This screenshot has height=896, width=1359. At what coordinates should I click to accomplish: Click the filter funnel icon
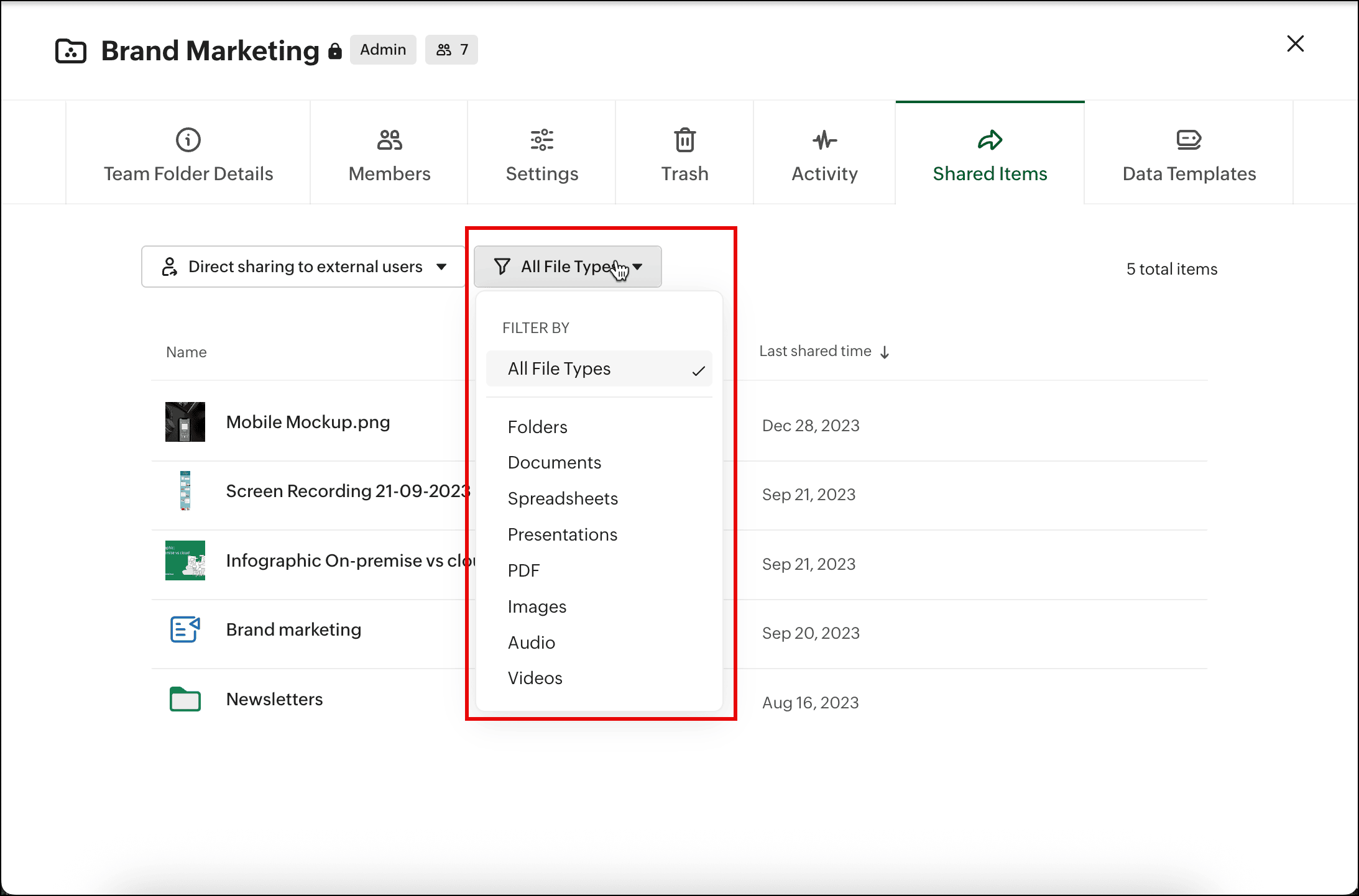[x=502, y=267]
